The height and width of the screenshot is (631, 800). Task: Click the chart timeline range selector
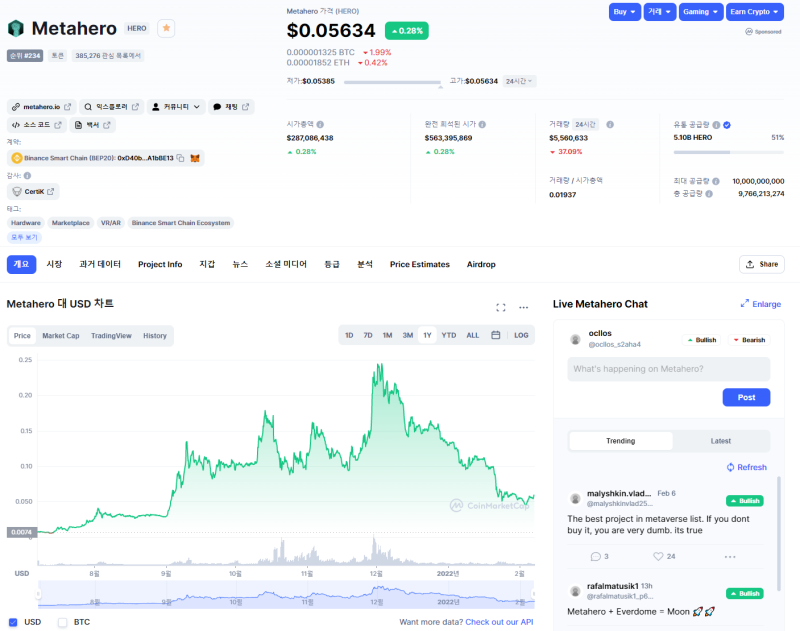(286, 594)
